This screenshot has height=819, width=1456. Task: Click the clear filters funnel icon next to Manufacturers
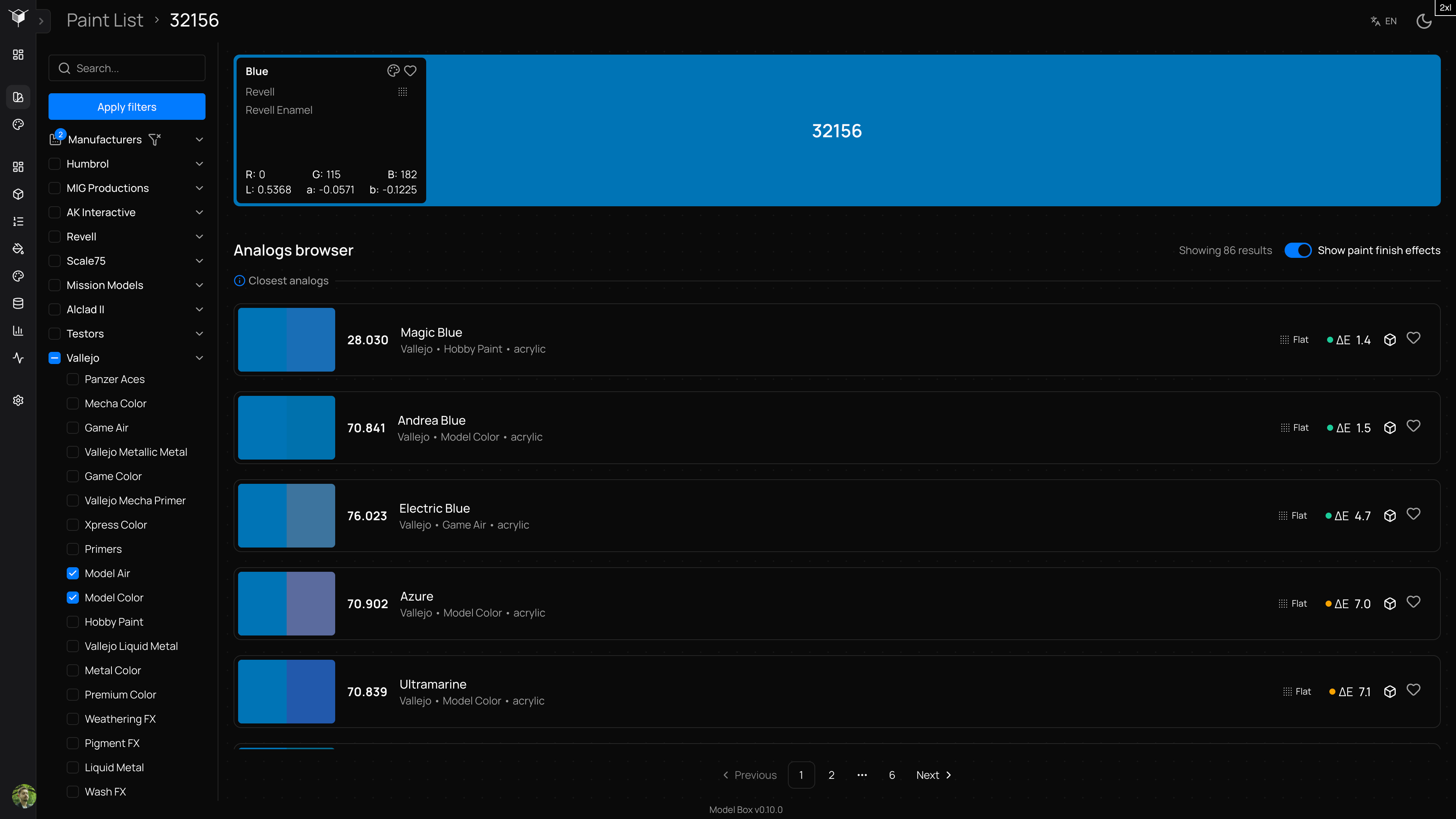[154, 140]
